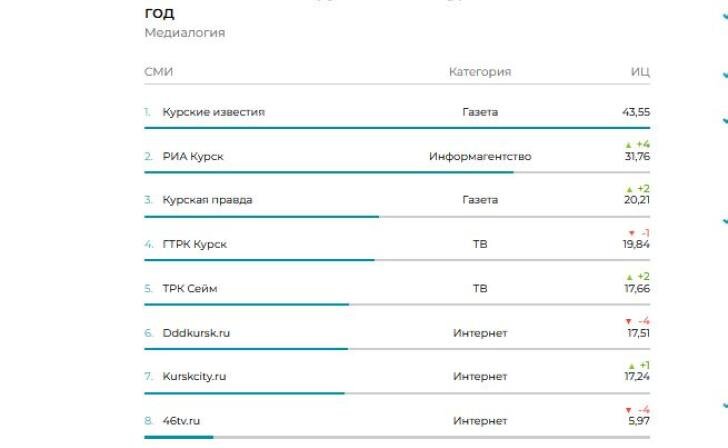The image size is (728, 448).
Task: Click red down arrow for Dddkursk.ru
Action: [629, 321]
